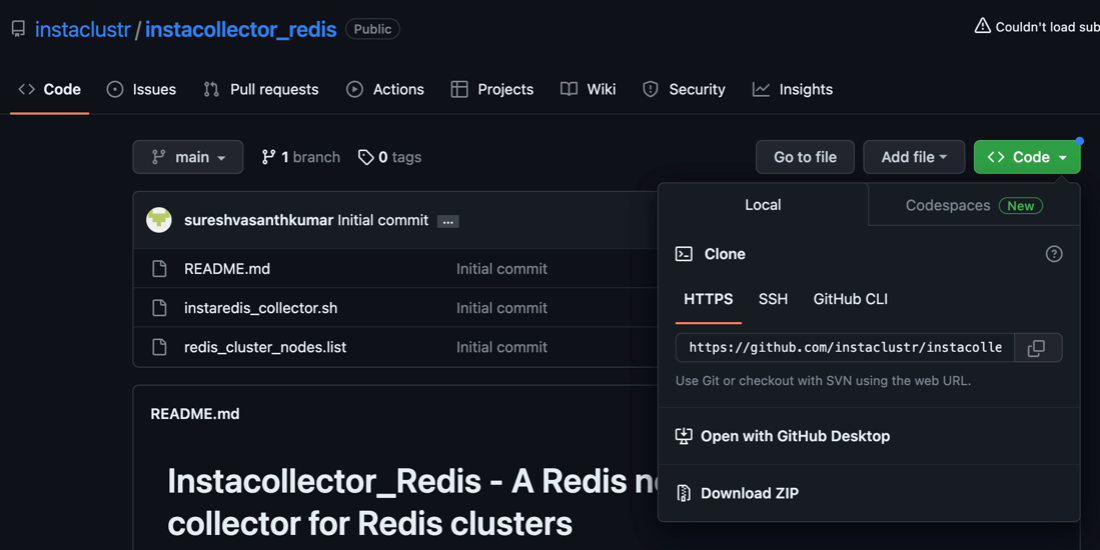The image size is (1100, 550).
Task: Copy the clone URL to clipboard
Action: (1037, 348)
